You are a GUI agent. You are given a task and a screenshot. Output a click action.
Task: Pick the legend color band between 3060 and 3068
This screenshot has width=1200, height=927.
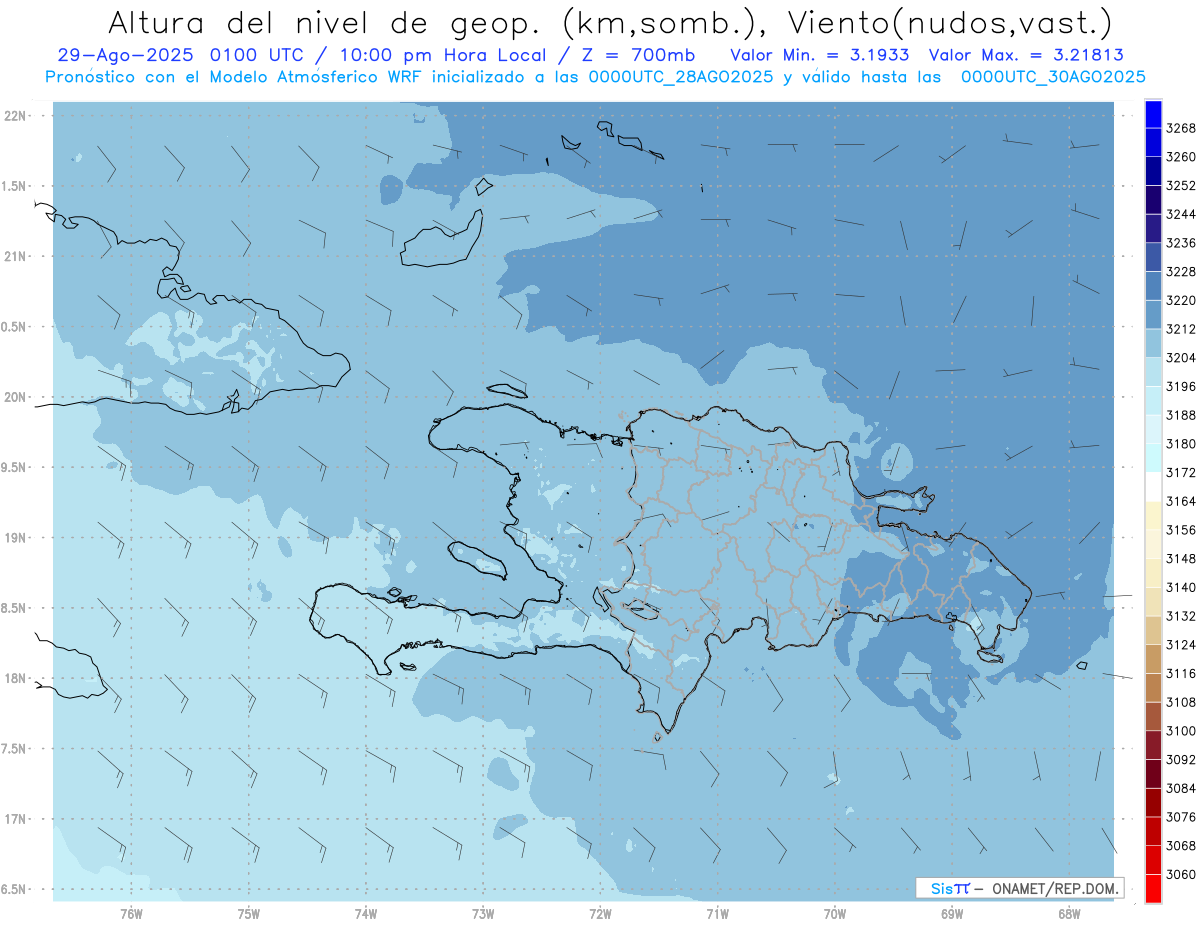[1153, 860]
